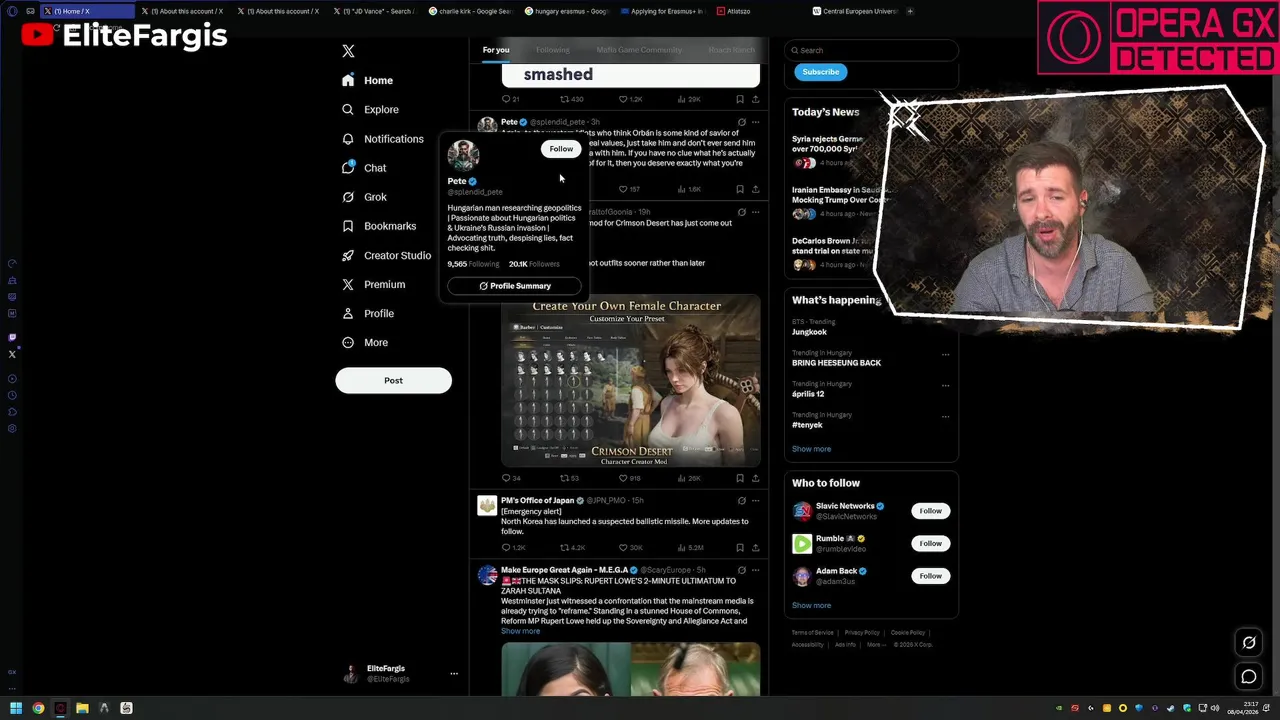Open a new browser tab with plus
1280x720 pixels.
[x=910, y=11]
